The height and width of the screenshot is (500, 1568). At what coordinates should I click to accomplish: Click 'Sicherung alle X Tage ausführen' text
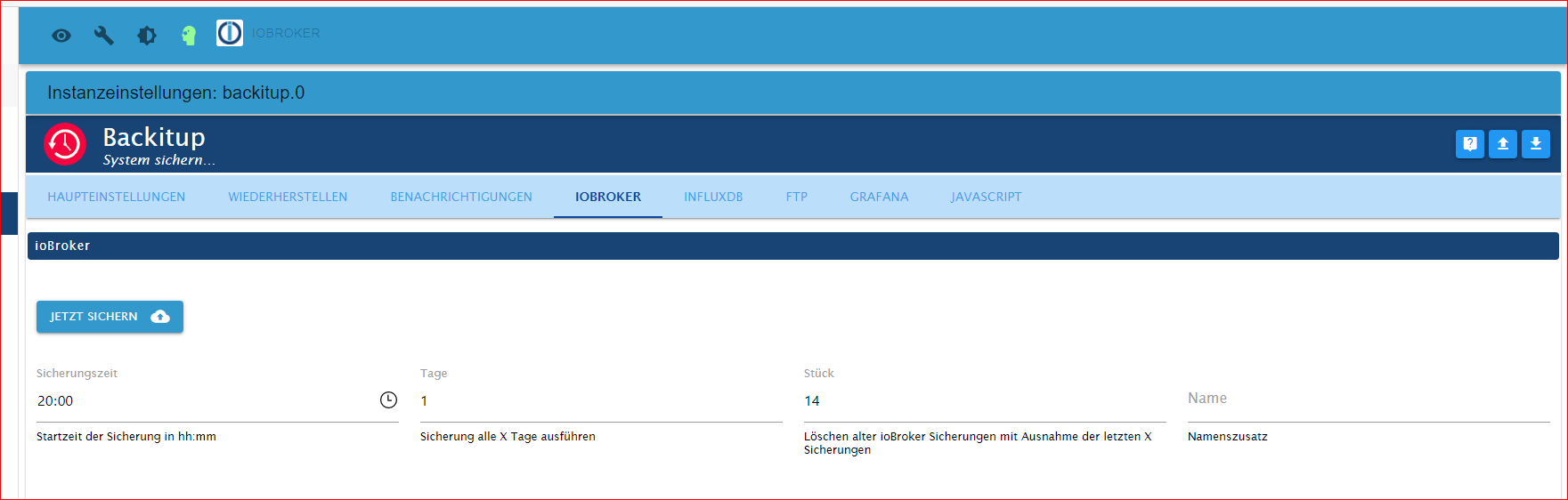click(508, 437)
